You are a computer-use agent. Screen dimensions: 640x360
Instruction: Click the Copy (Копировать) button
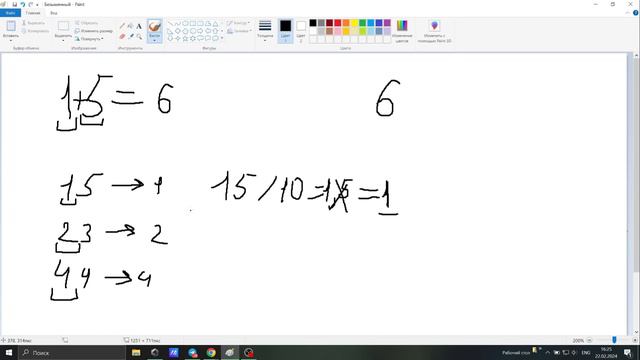click(x=36, y=31)
